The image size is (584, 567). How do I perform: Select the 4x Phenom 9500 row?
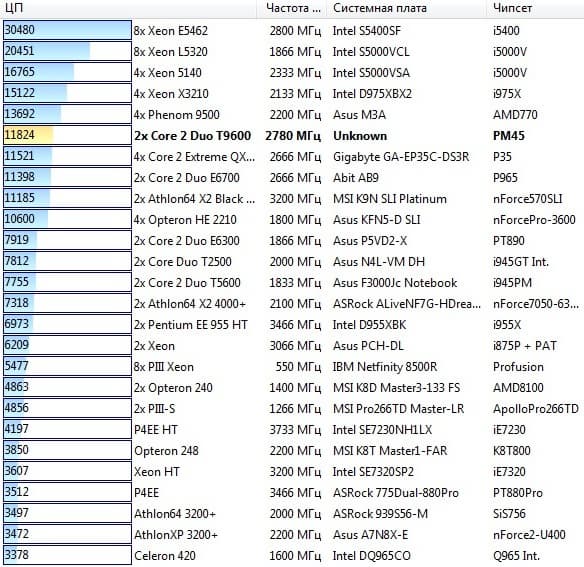(292, 115)
